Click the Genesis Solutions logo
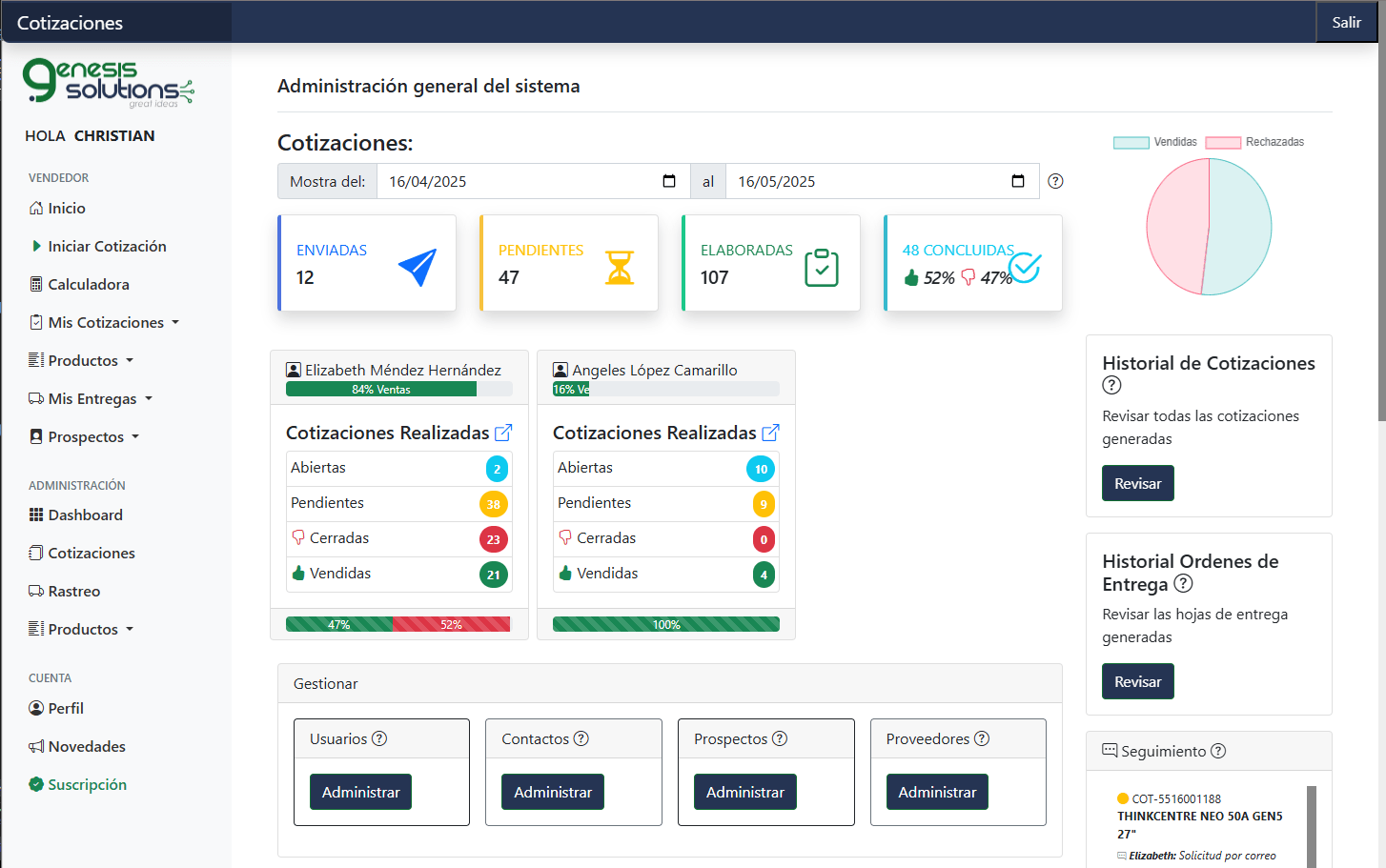1386x868 pixels. (108, 83)
